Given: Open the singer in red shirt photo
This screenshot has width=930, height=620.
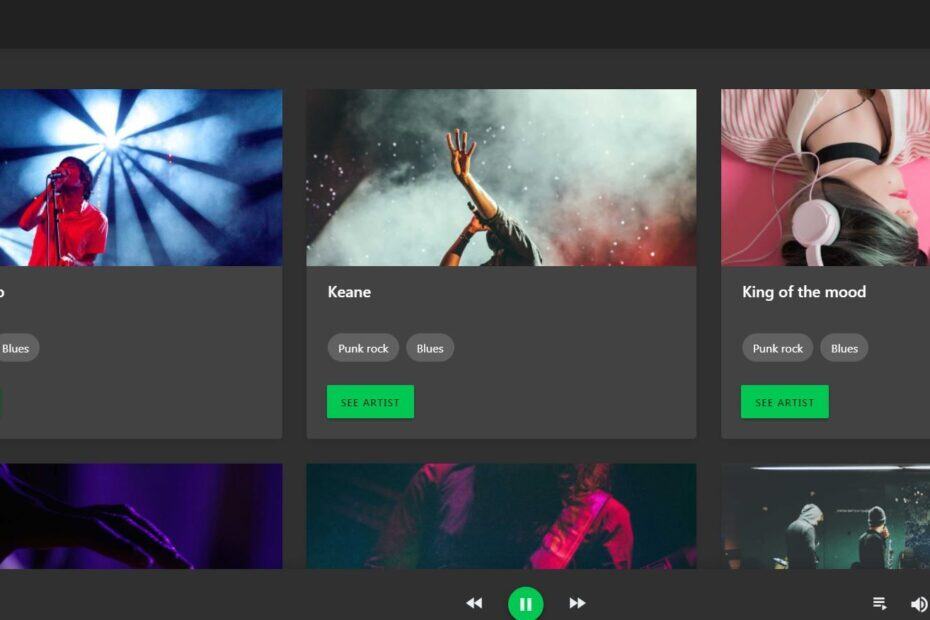Looking at the screenshot, I should [x=141, y=177].
